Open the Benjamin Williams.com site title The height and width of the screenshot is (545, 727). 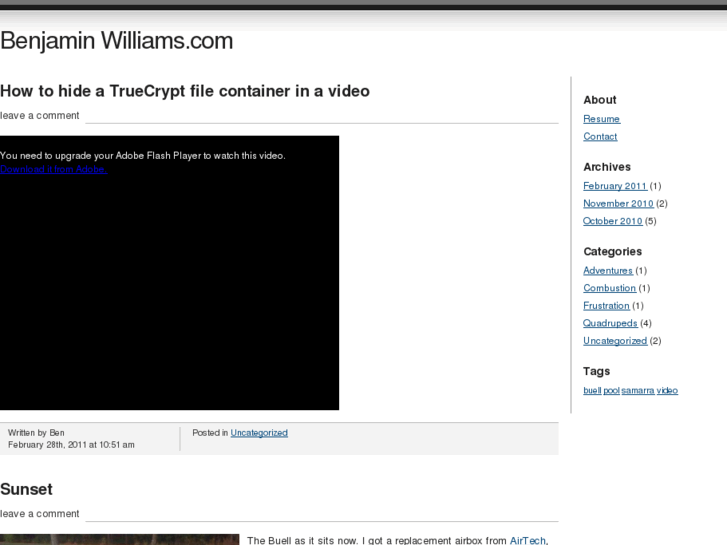pyautogui.click(x=116, y=41)
